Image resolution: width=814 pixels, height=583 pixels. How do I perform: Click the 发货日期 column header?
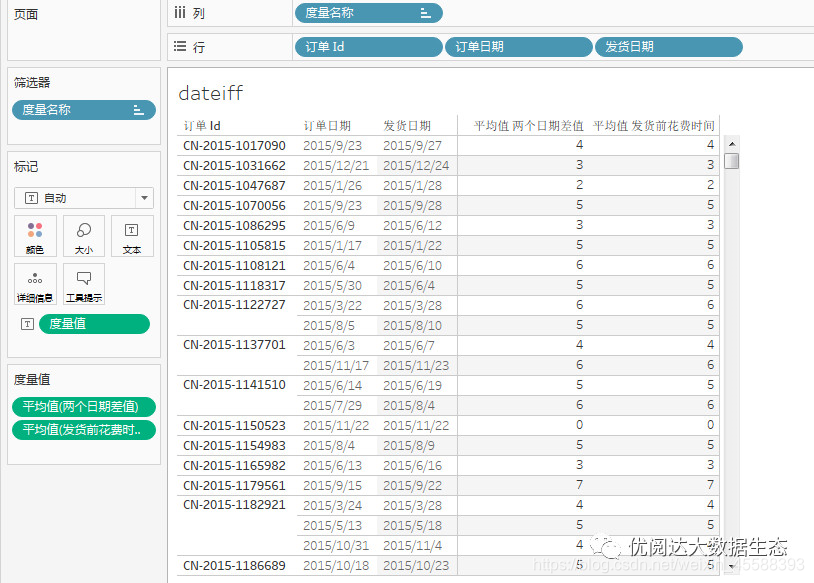pos(407,126)
